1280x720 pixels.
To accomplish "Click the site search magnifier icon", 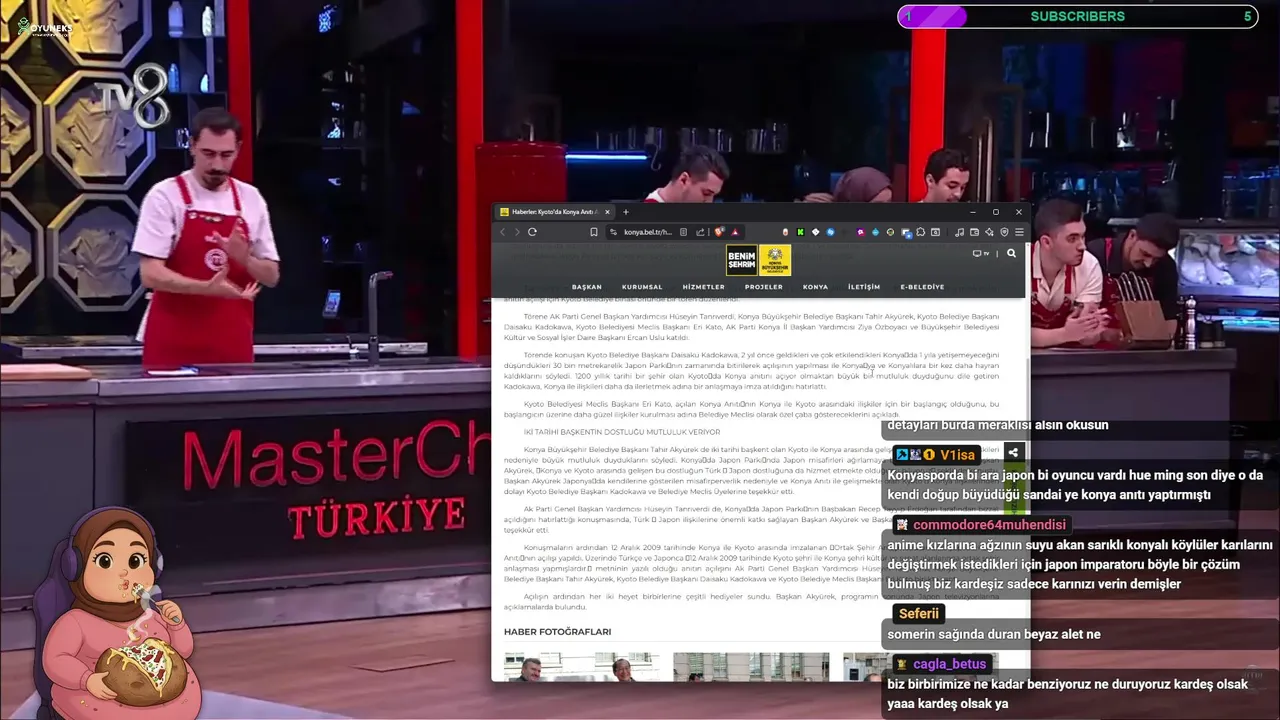I will (1011, 253).
